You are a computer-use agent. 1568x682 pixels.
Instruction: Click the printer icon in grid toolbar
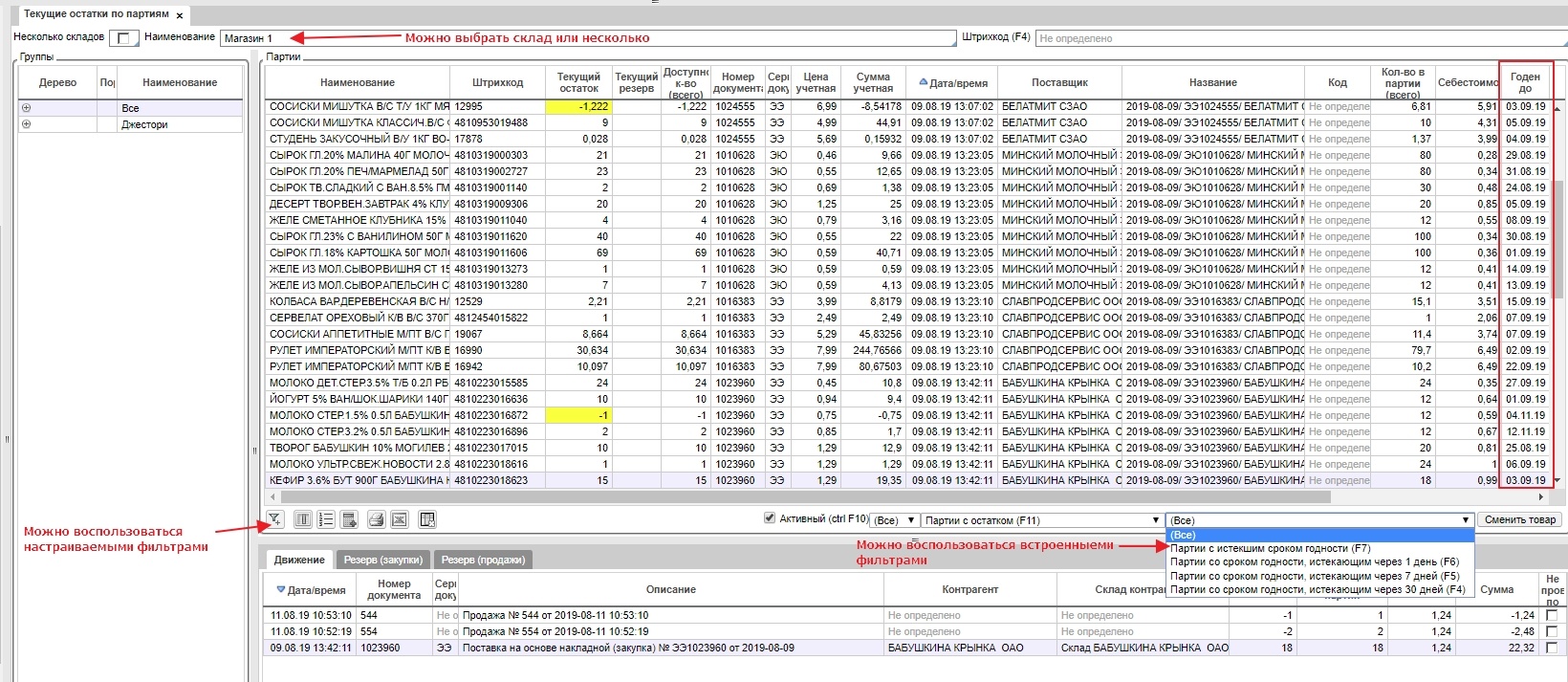pos(376,519)
